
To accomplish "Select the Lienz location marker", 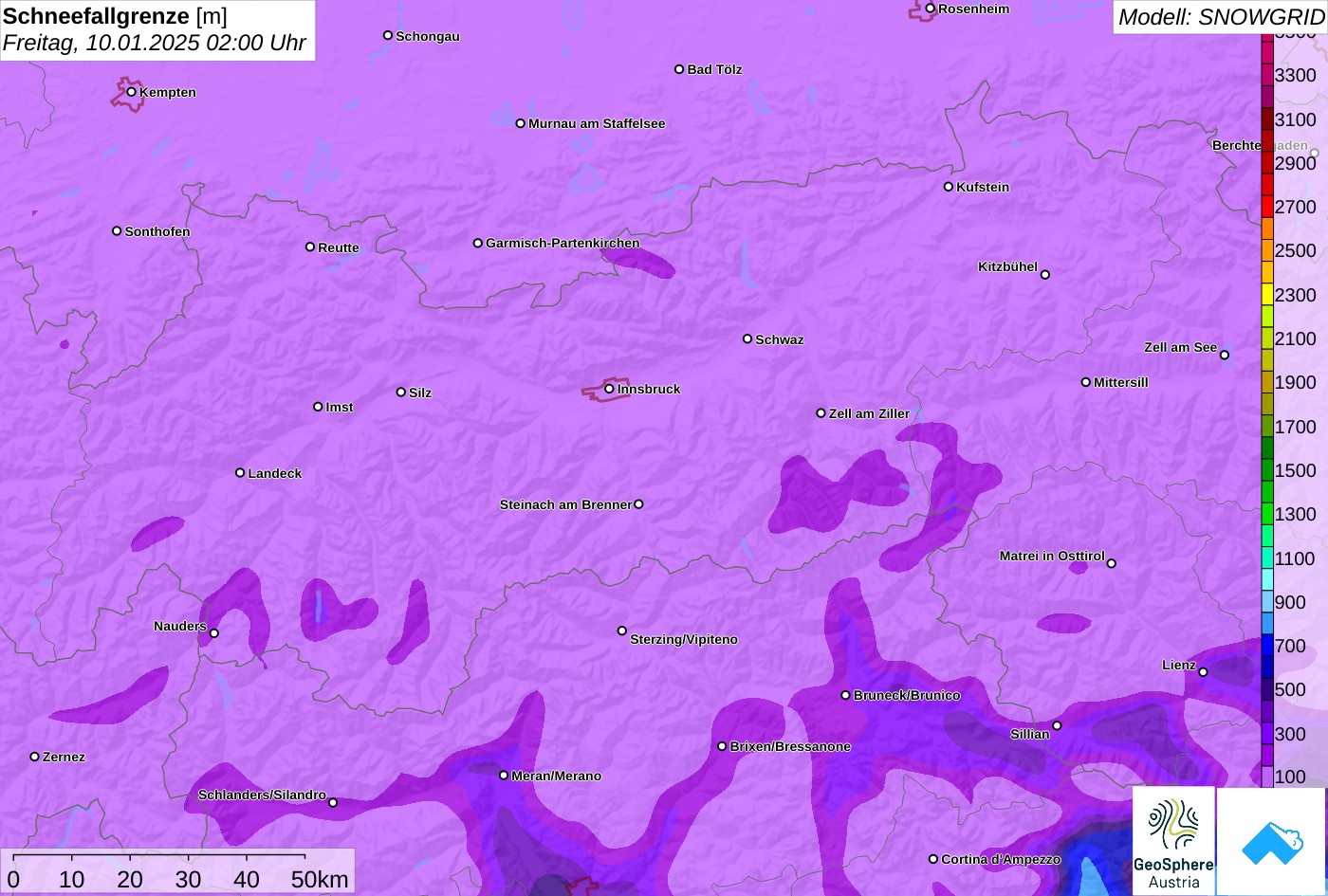I will [x=1203, y=672].
